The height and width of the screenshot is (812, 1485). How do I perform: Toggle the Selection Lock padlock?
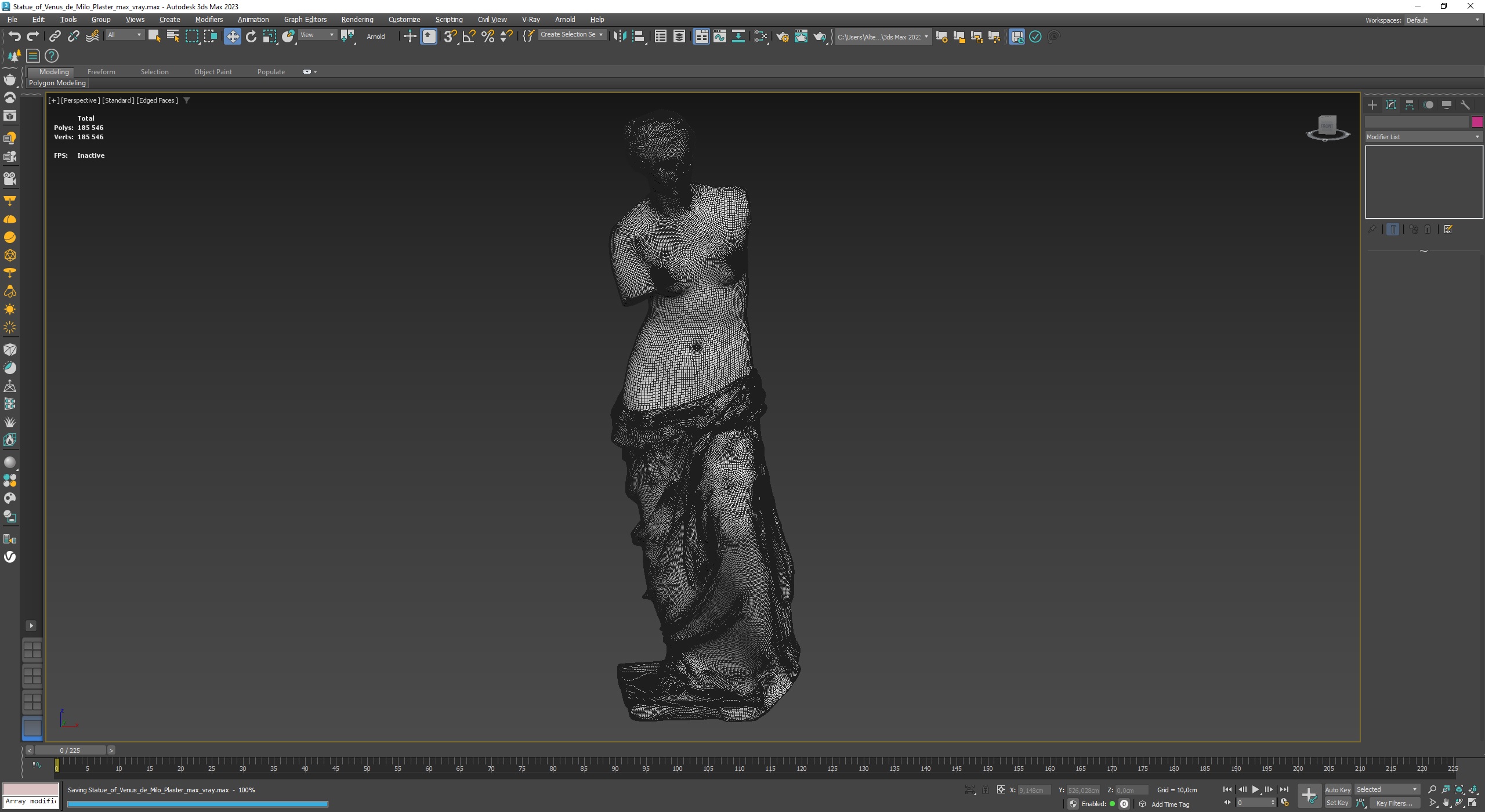[x=986, y=789]
